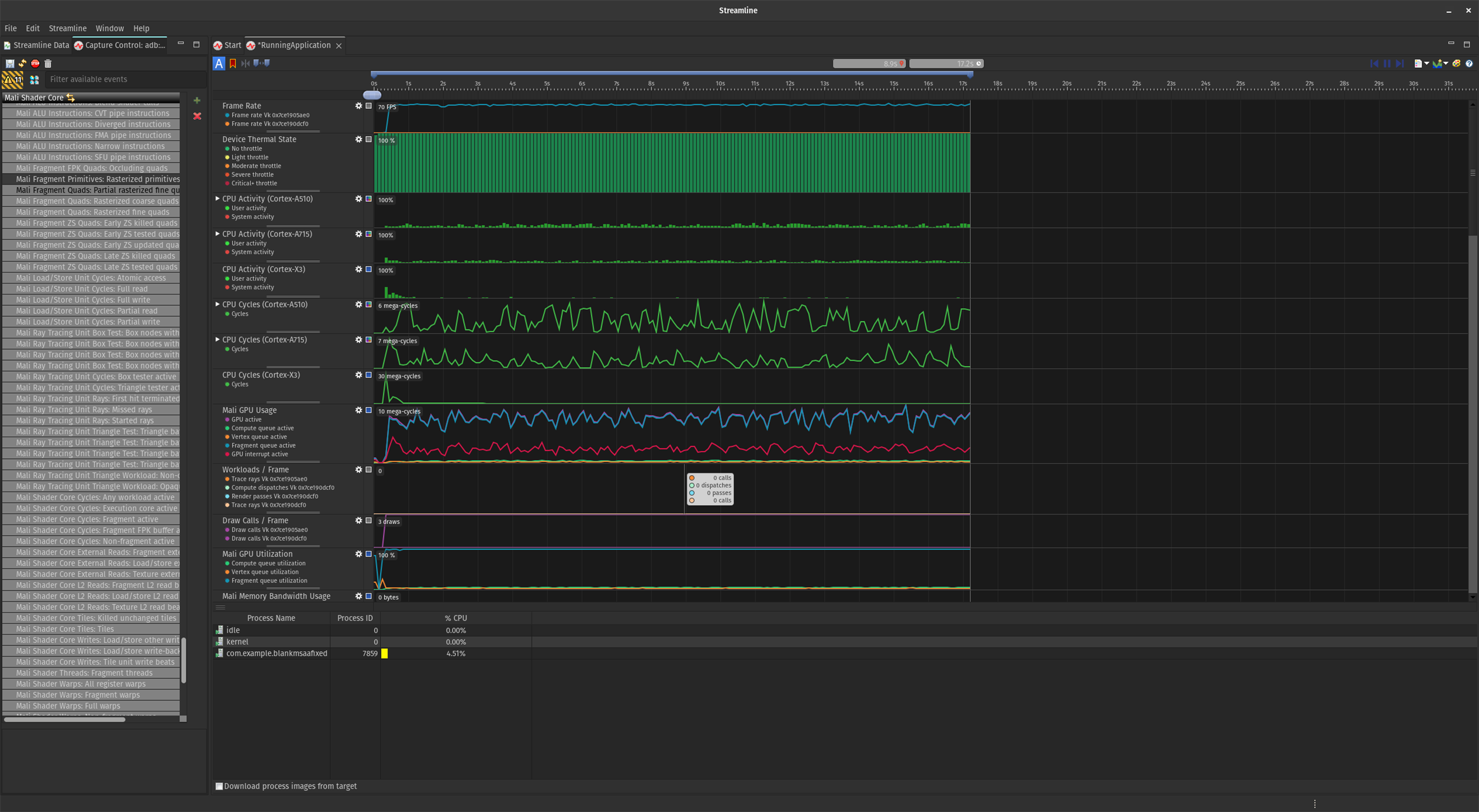Click the red X remove counter icon

click(x=197, y=116)
